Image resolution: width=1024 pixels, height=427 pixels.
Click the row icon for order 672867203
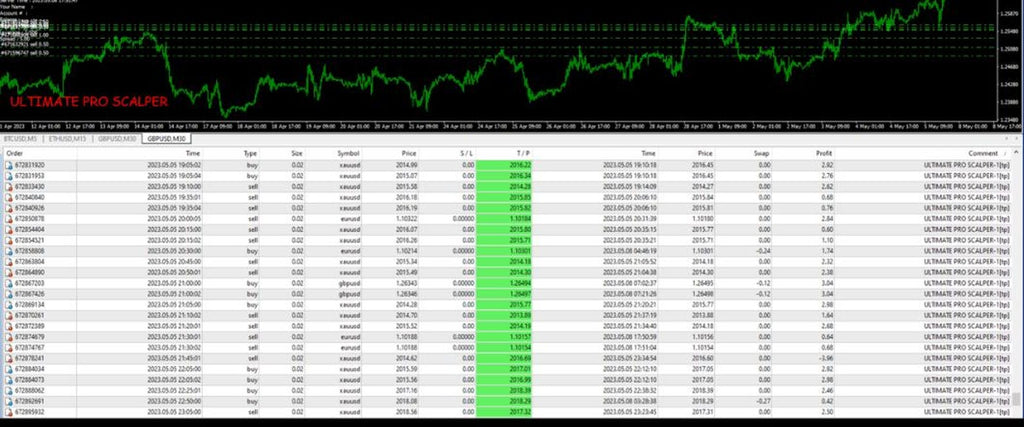pos(9,283)
